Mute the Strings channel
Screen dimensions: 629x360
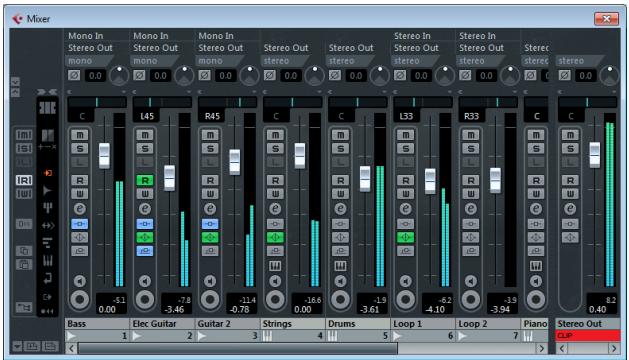click(x=275, y=135)
